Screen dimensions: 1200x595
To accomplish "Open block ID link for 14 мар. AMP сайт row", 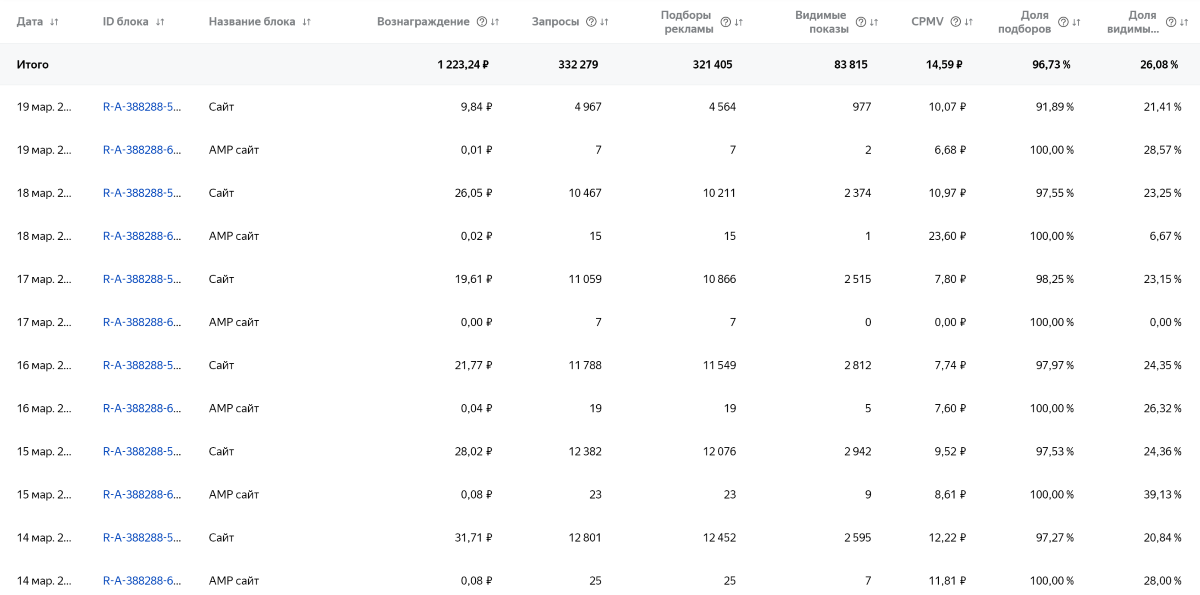I will pyautogui.click(x=142, y=580).
